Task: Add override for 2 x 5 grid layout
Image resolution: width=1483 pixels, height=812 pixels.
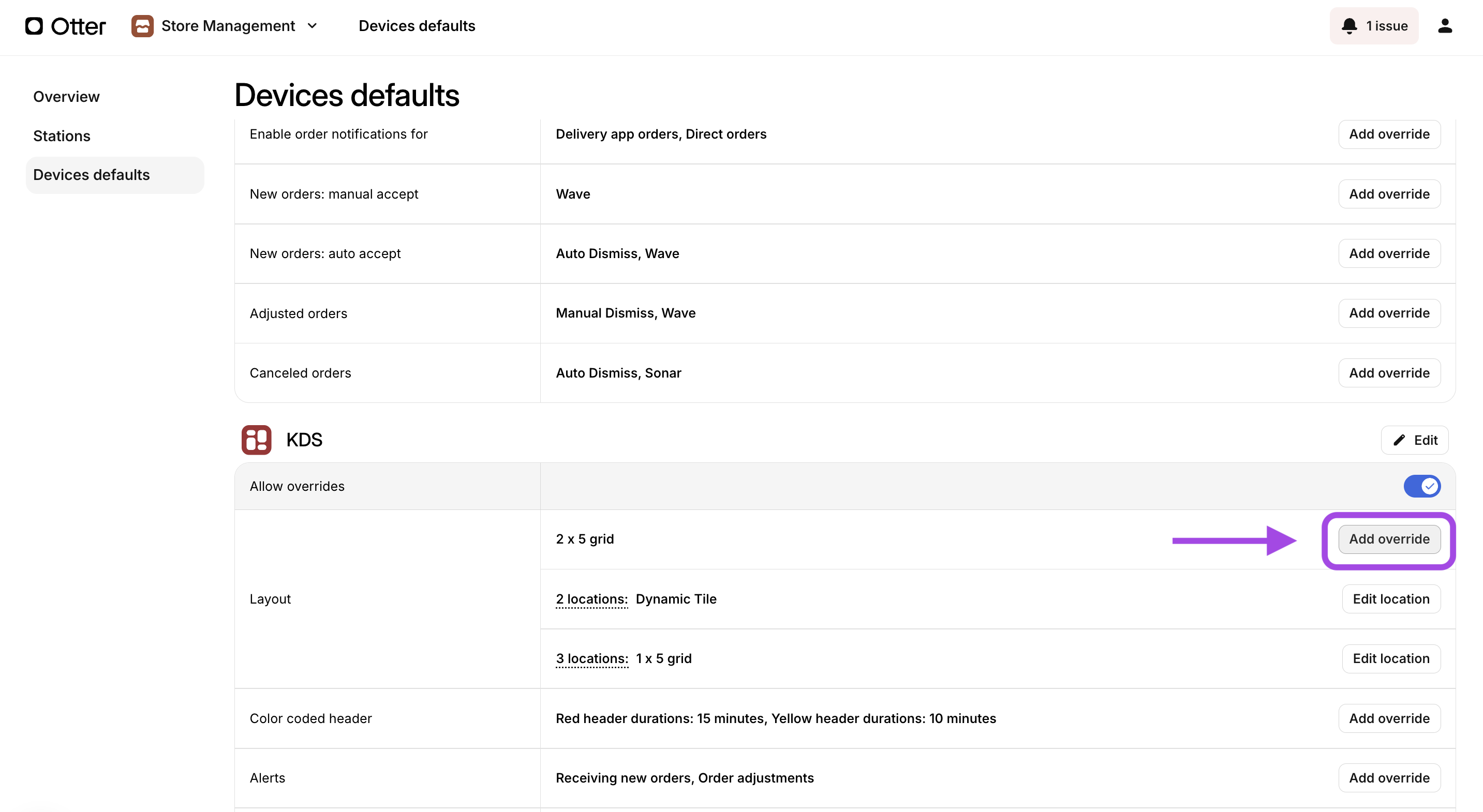Action: (x=1389, y=539)
